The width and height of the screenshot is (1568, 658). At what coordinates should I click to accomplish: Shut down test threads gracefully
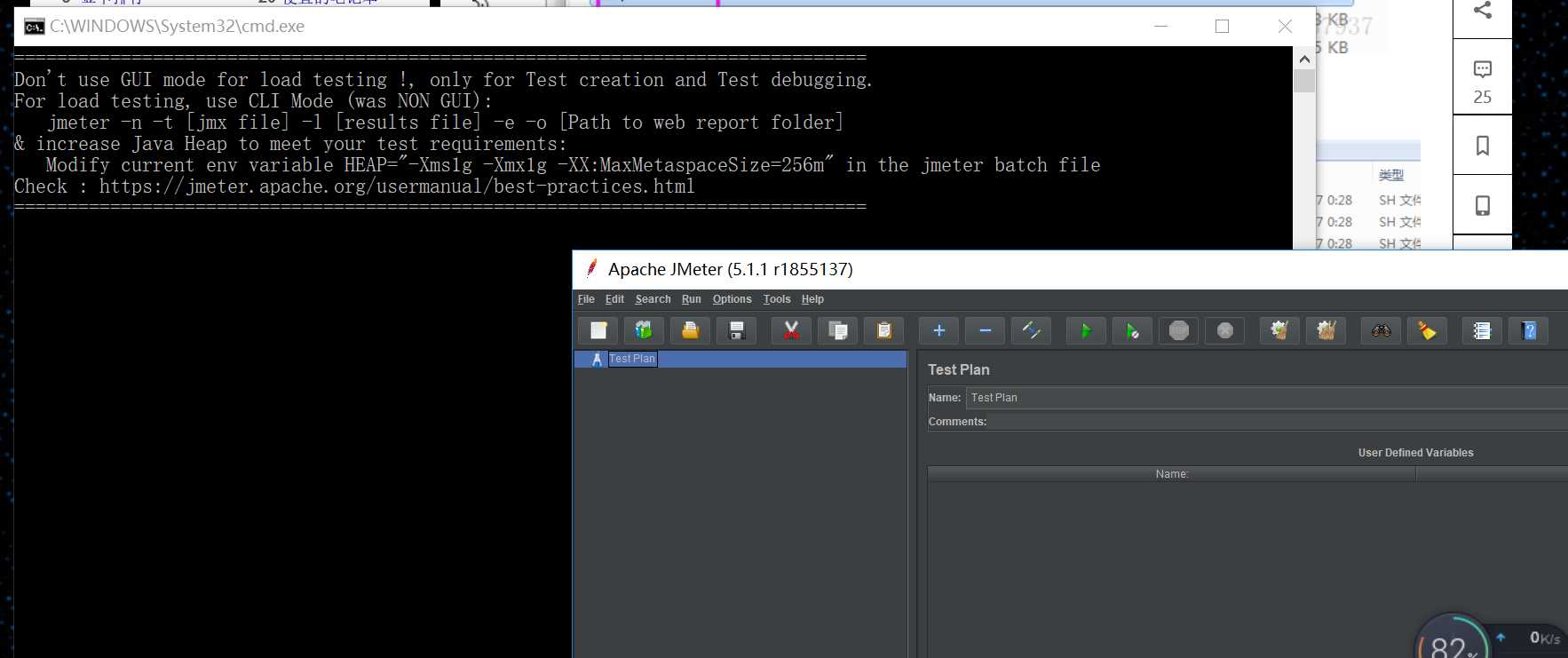[1224, 330]
